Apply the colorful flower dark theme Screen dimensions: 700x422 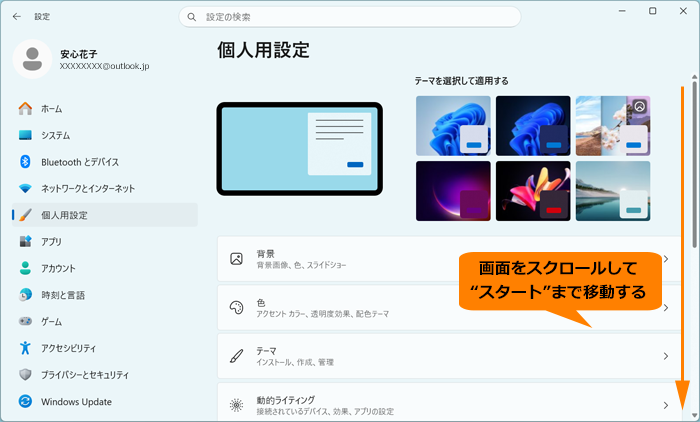point(533,191)
